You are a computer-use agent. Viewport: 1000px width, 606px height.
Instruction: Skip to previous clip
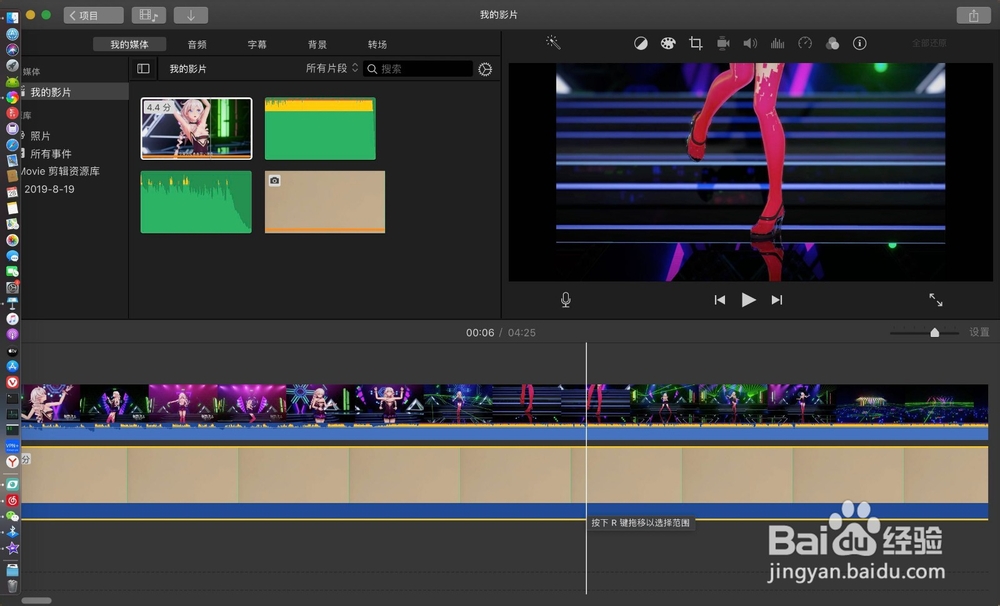click(719, 300)
